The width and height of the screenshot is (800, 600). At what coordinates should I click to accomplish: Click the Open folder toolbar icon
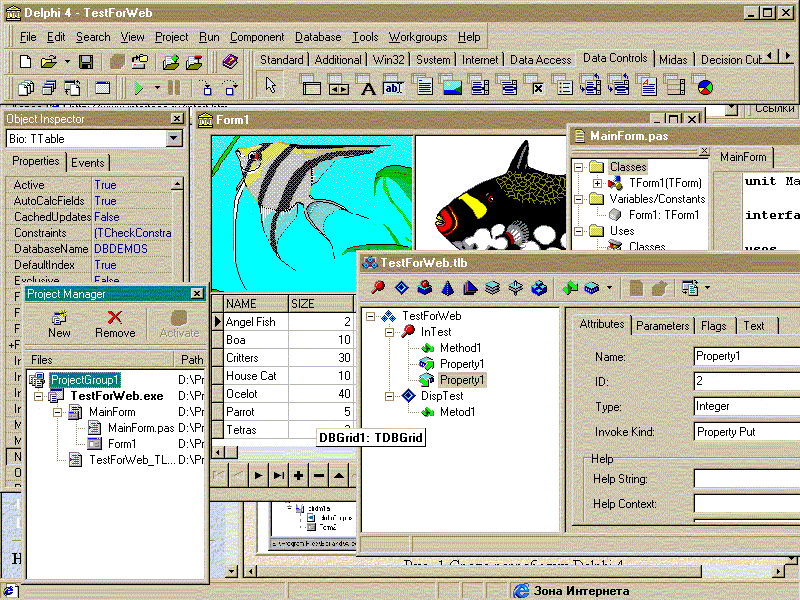pos(48,62)
